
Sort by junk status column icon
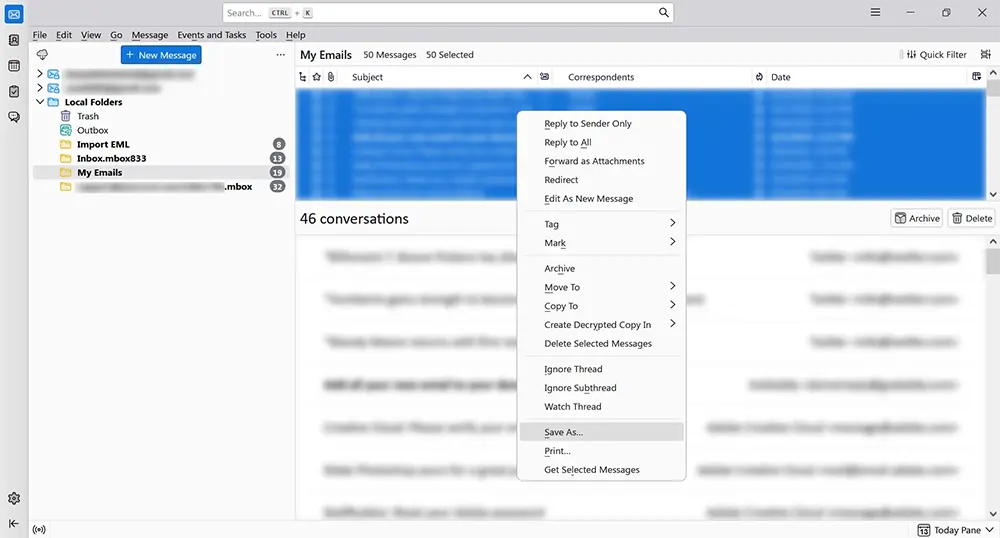pos(759,77)
